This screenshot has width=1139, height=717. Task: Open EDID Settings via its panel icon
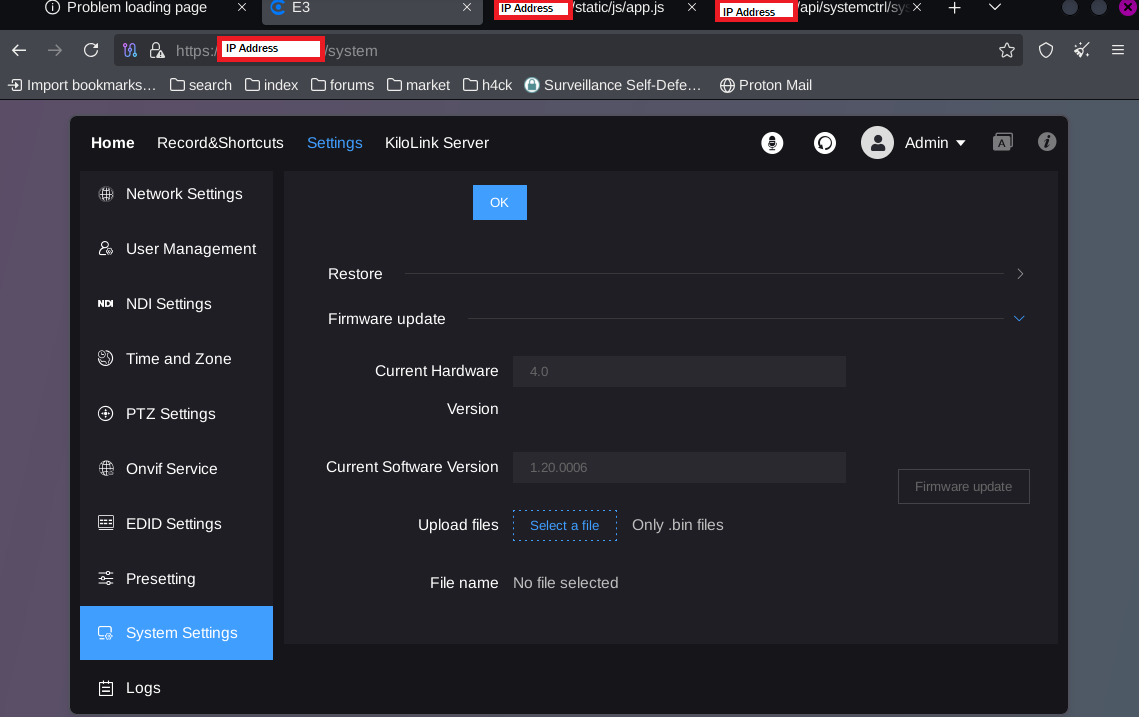tap(106, 524)
